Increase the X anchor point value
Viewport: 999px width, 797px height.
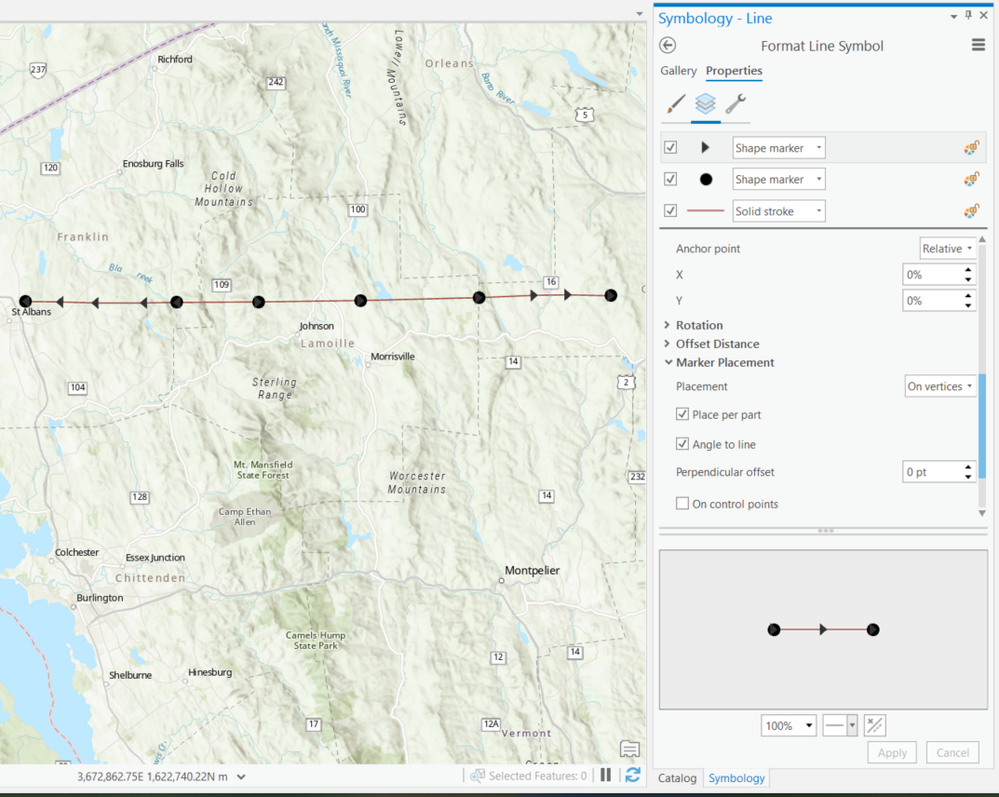(x=968, y=269)
